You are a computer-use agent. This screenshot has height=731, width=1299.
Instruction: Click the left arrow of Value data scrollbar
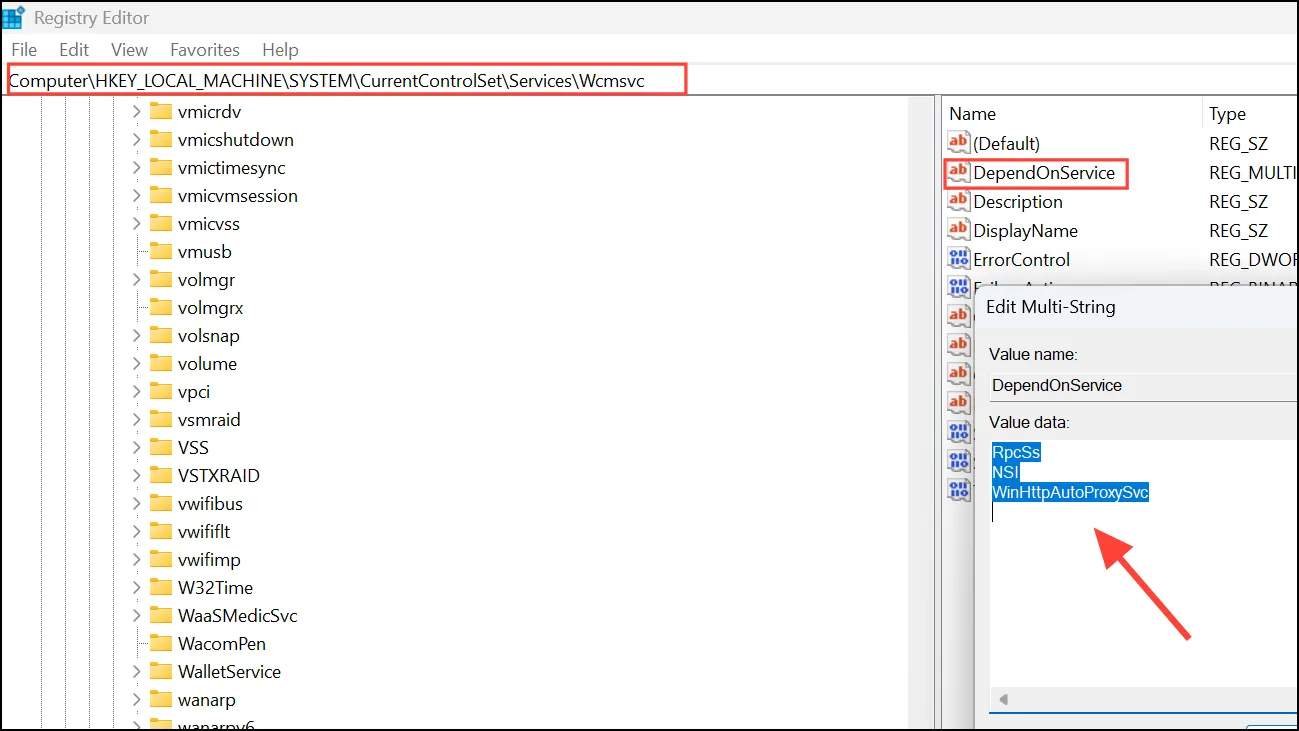(x=1003, y=700)
